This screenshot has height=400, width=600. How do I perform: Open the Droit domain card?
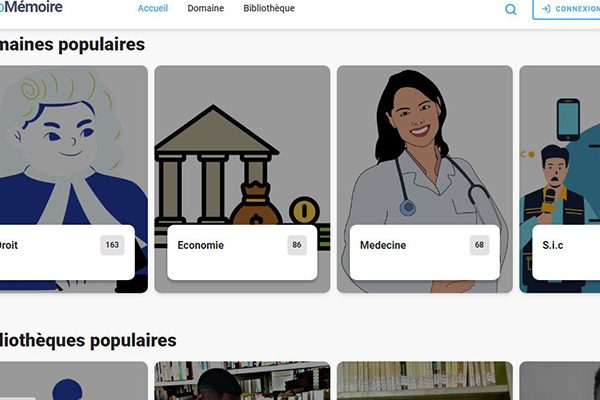click(x=74, y=179)
